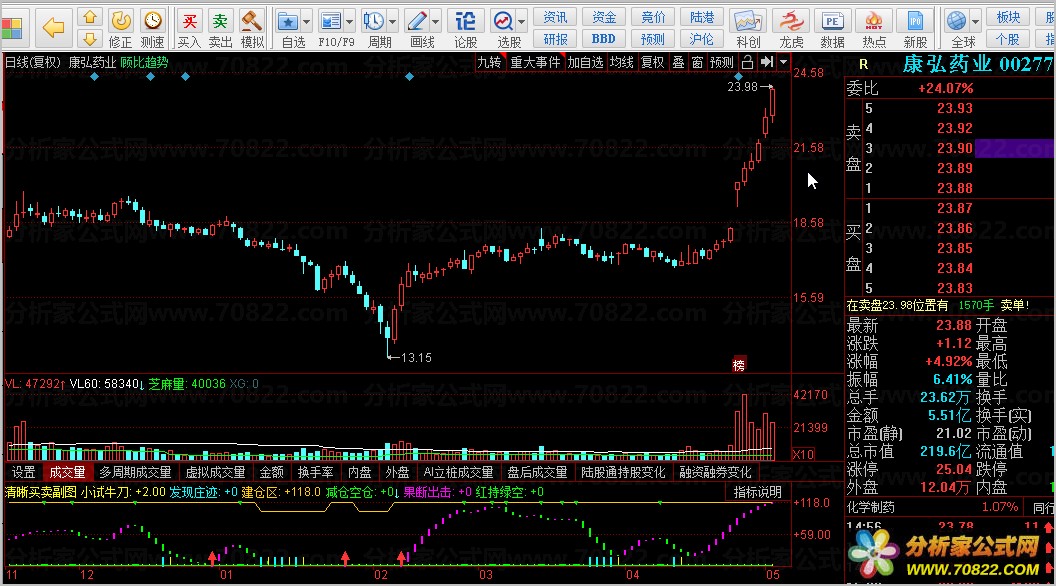Click the 卖出 sell icon
1056x586 pixels.
click(220, 28)
